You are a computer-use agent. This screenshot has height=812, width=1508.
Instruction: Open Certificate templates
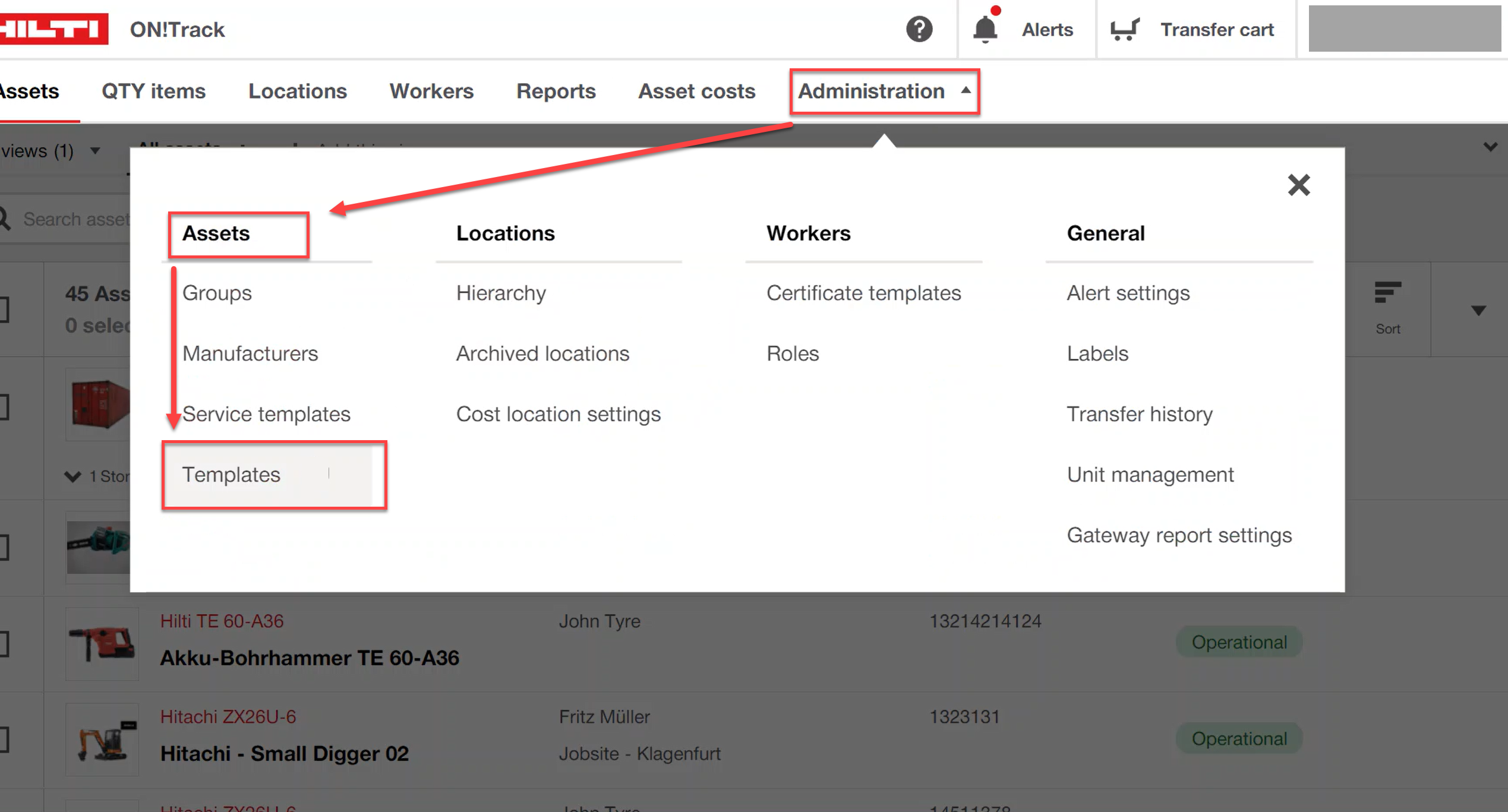coord(863,293)
